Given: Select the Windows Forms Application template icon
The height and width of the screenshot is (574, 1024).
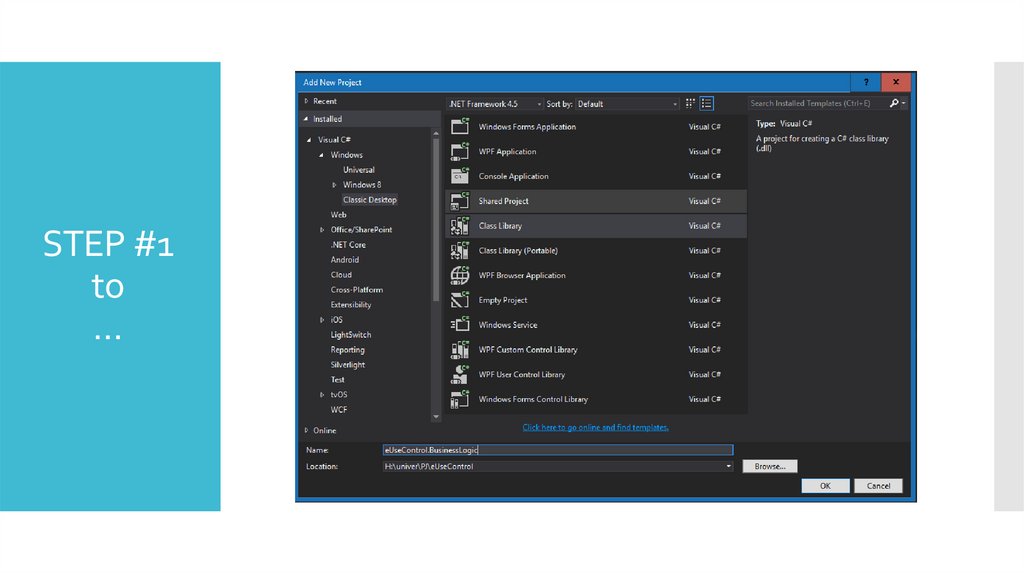Looking at the screenshot, I should (x=460, y=127).
